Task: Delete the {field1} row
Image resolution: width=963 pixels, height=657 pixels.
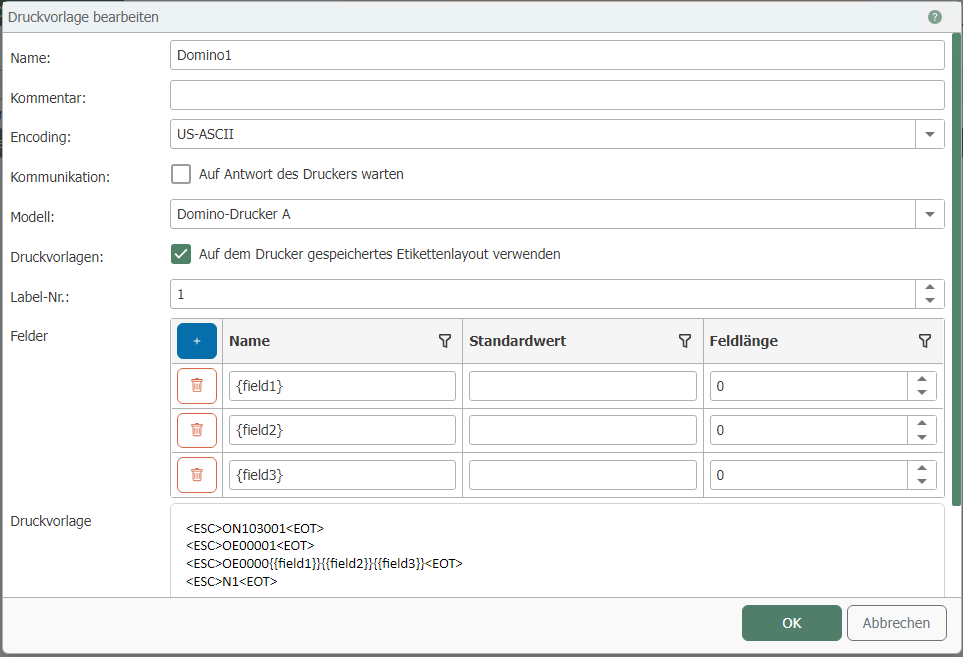Action: (x=197, y=386)
